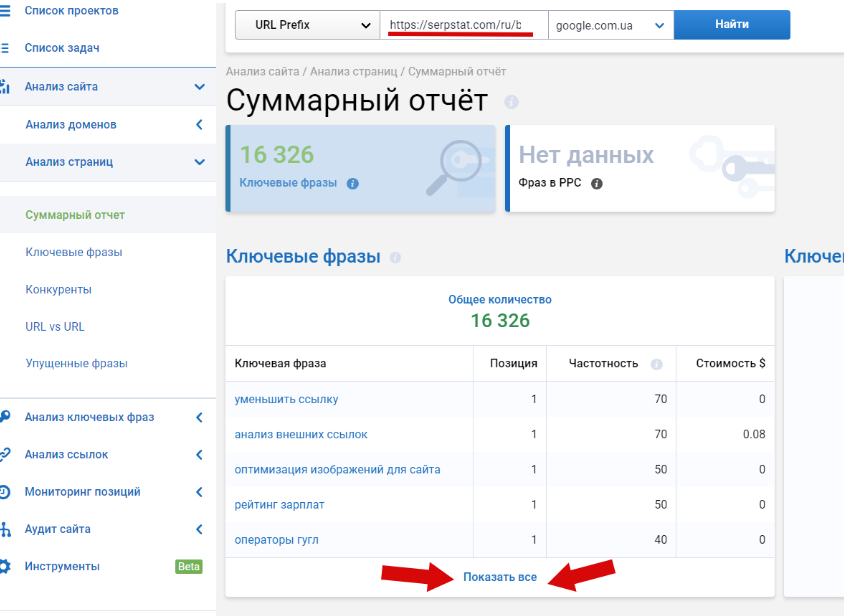844x616 pixels.
Task: Click Ключевая фраза column header
Action: [x=280, y=363]
